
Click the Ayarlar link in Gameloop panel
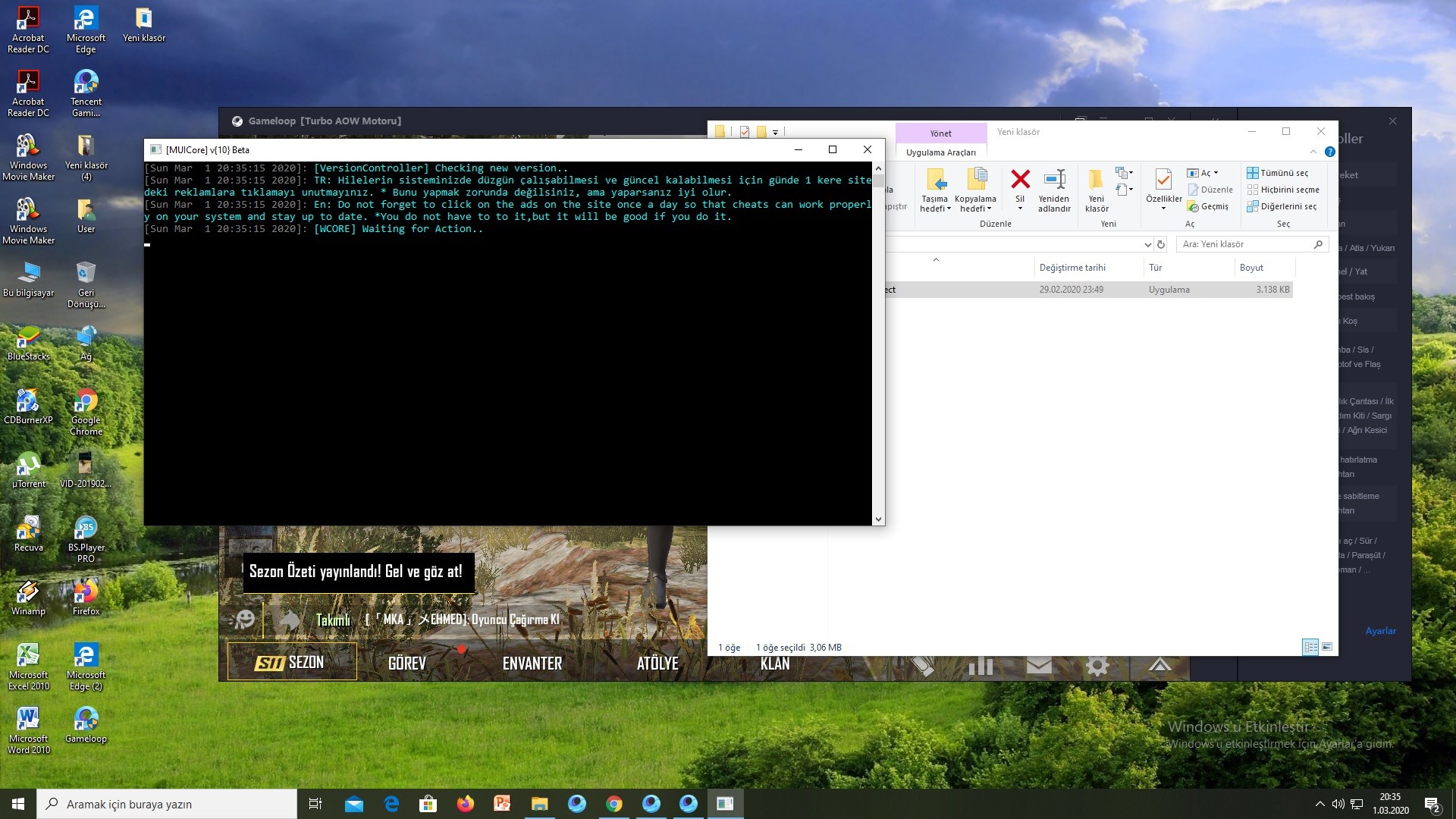(1380, 631)
